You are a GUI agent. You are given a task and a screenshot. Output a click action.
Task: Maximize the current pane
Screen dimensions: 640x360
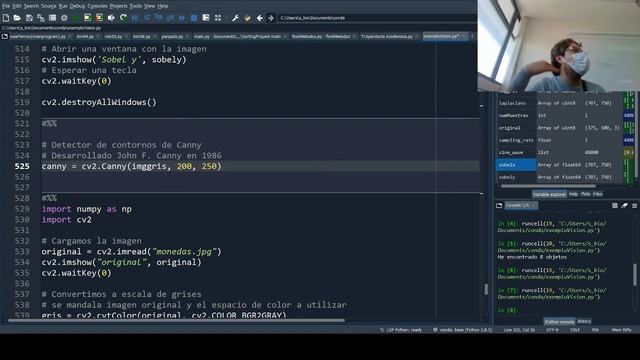(x=206, y=18)
